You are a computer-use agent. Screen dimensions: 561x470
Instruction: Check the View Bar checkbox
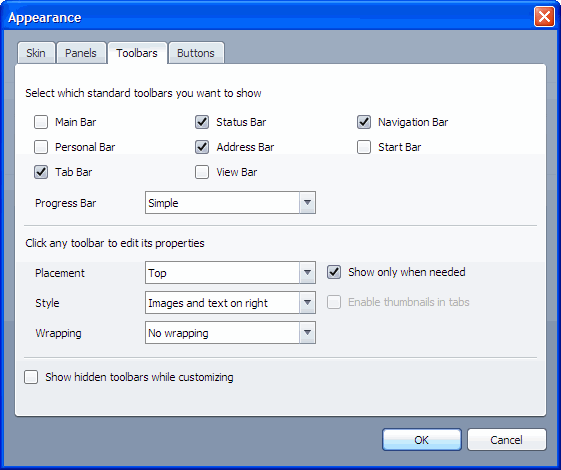pos(202,172)
